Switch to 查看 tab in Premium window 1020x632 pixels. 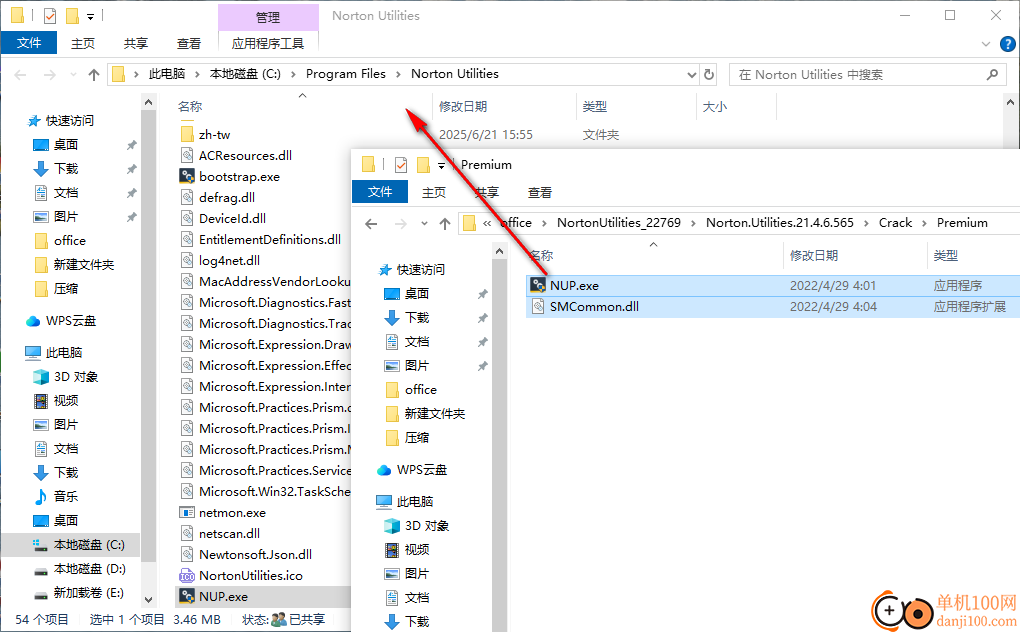(x=540, y=192)
